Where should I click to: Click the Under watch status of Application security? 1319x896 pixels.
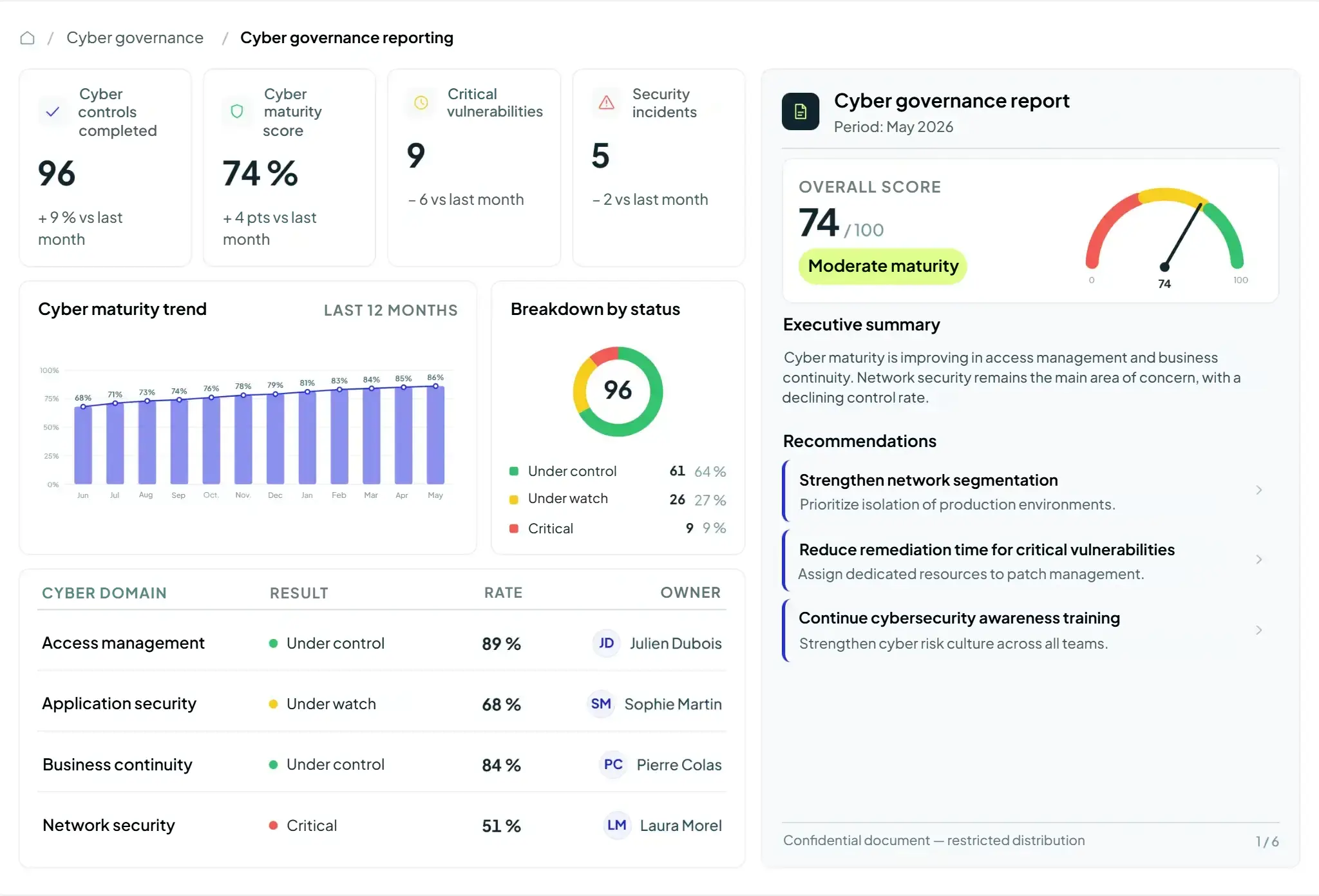click(x=322, y=704)
